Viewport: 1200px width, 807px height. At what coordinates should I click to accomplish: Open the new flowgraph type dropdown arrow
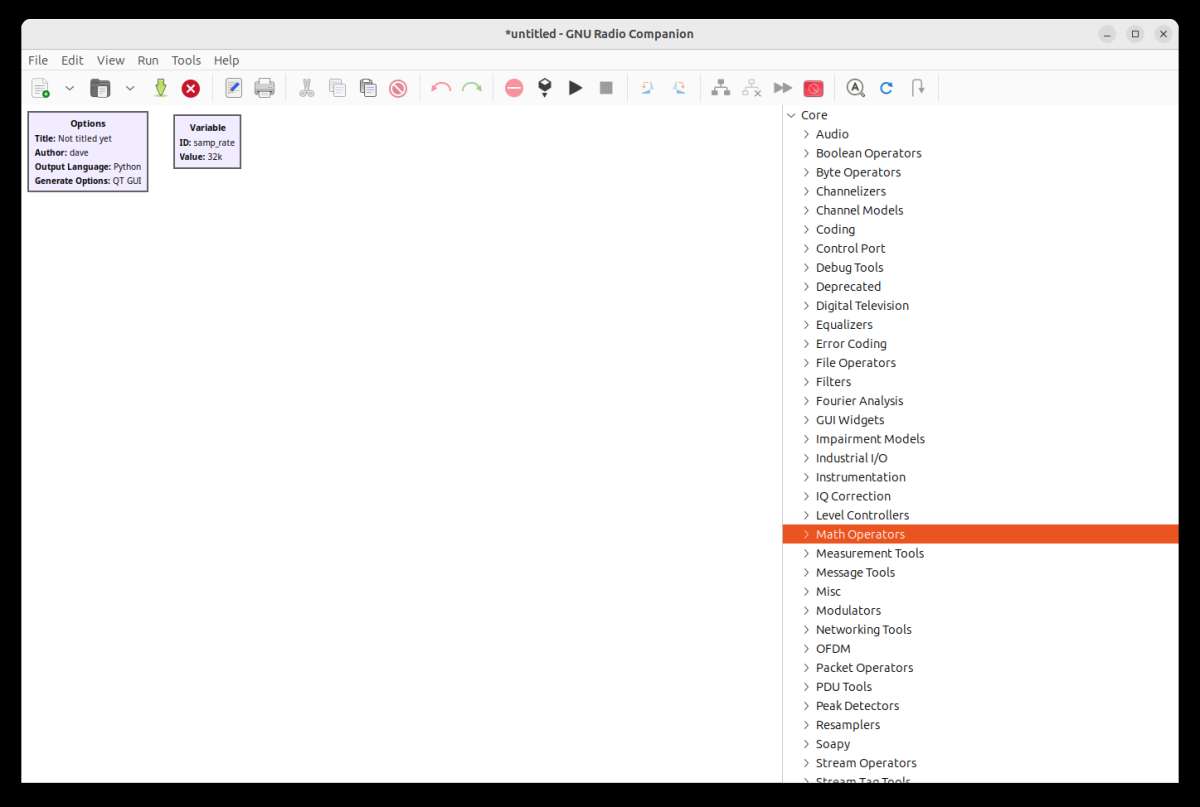(x=70, y=88)
